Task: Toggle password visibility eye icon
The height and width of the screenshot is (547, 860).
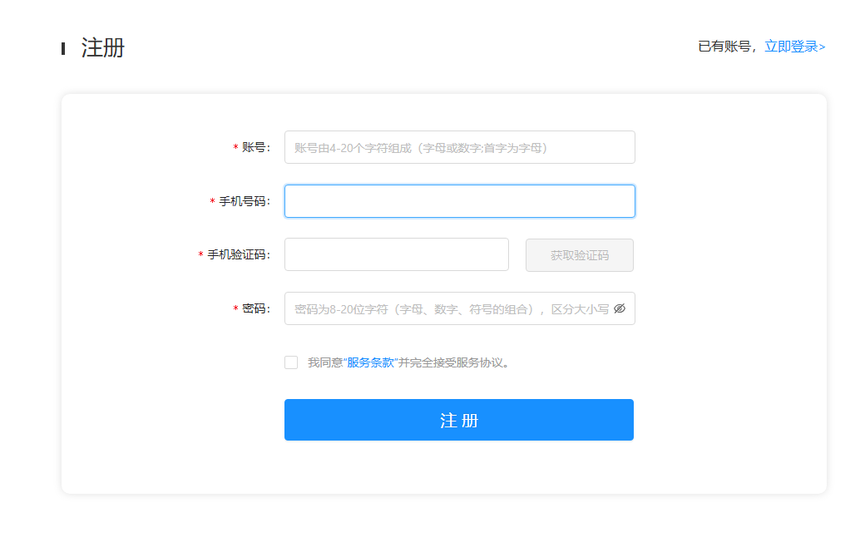Action: 619,308
